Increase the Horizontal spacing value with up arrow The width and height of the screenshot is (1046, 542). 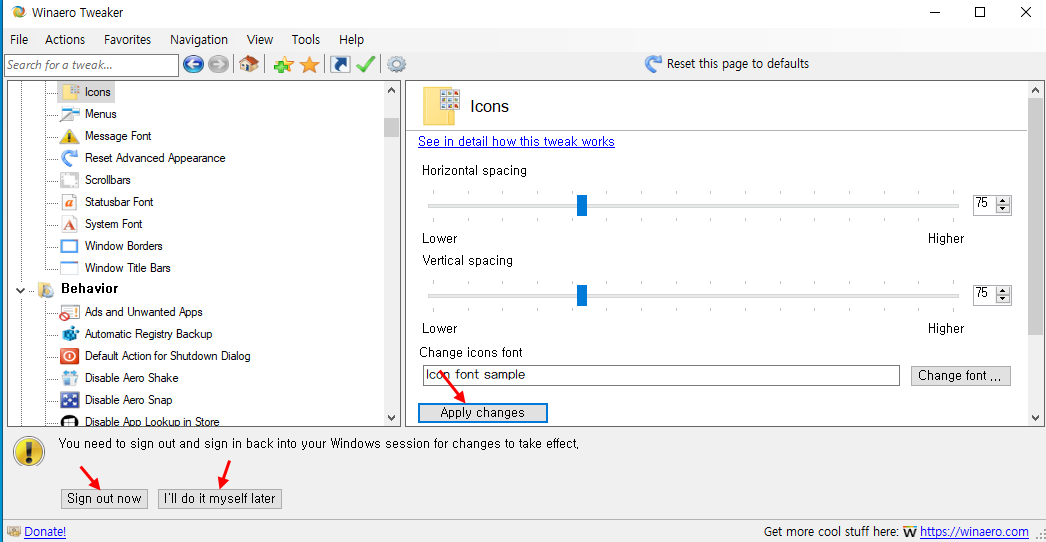[x=1002, y=201]
